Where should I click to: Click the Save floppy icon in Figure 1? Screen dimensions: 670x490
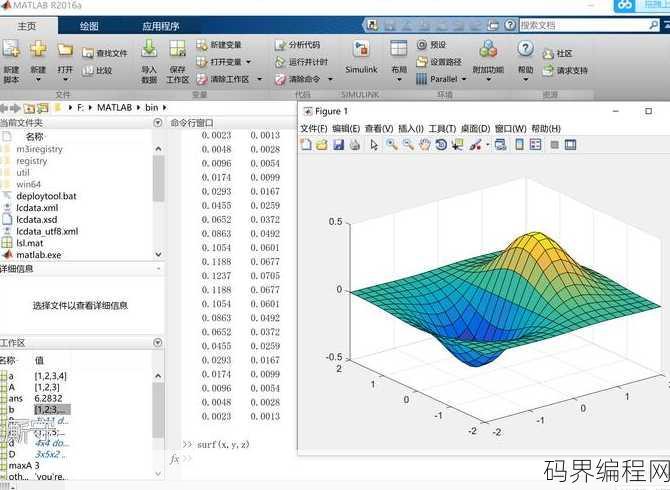pos(338,145)
